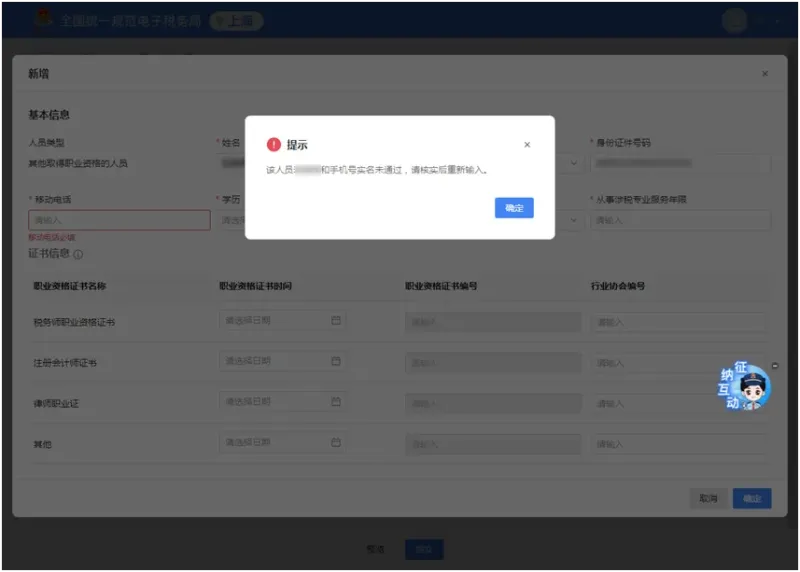Click the user avatar in header

click(735, 21)
